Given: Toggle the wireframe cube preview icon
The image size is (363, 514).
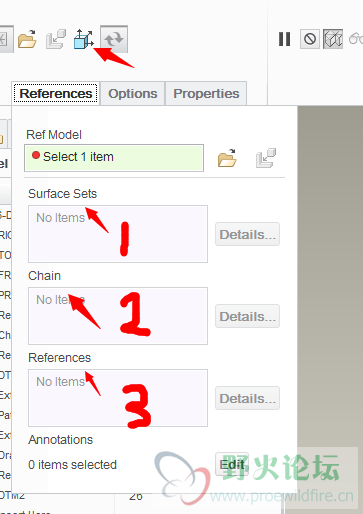Looking at the screenshot, I should point(333,39).
